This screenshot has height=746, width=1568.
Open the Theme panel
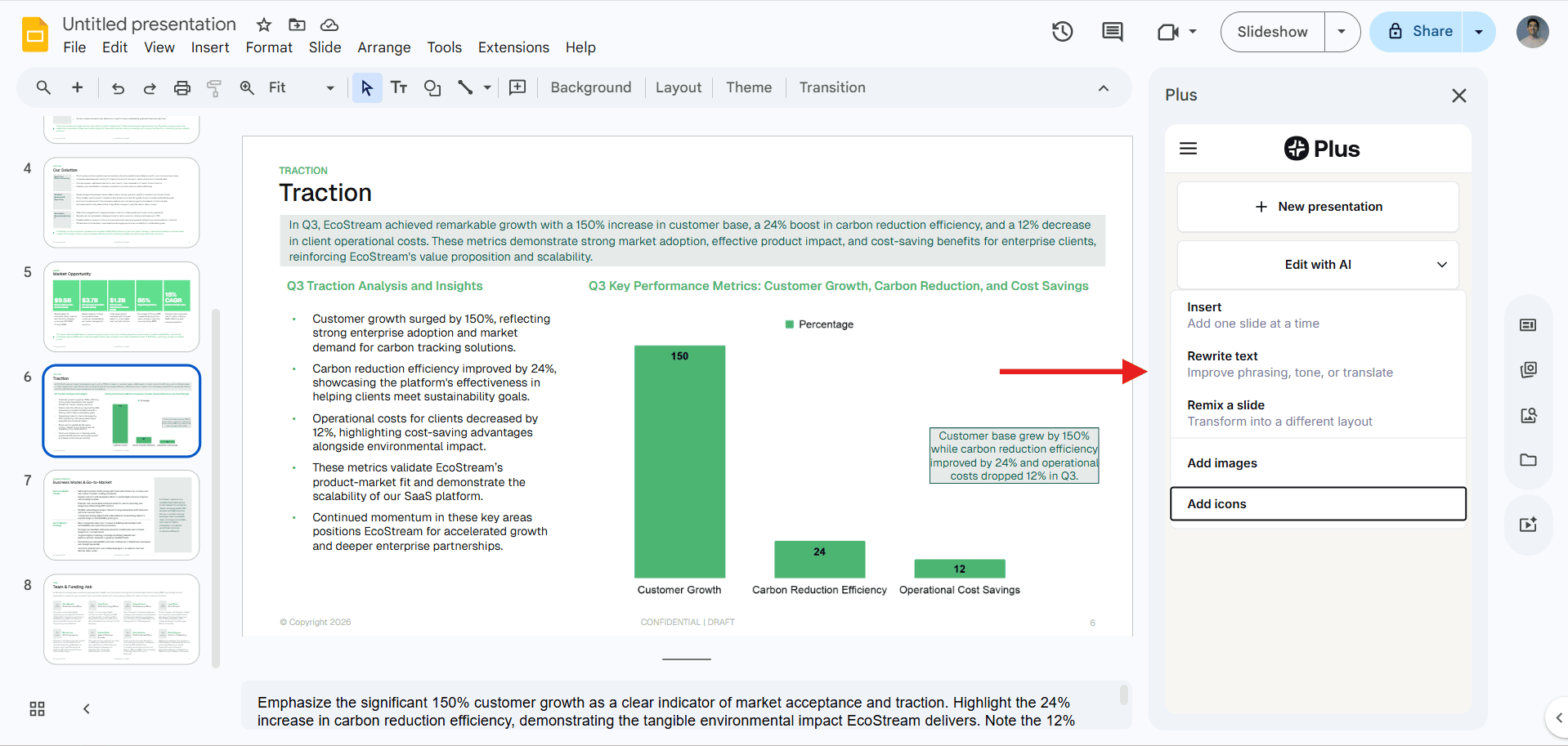[749, 87]
